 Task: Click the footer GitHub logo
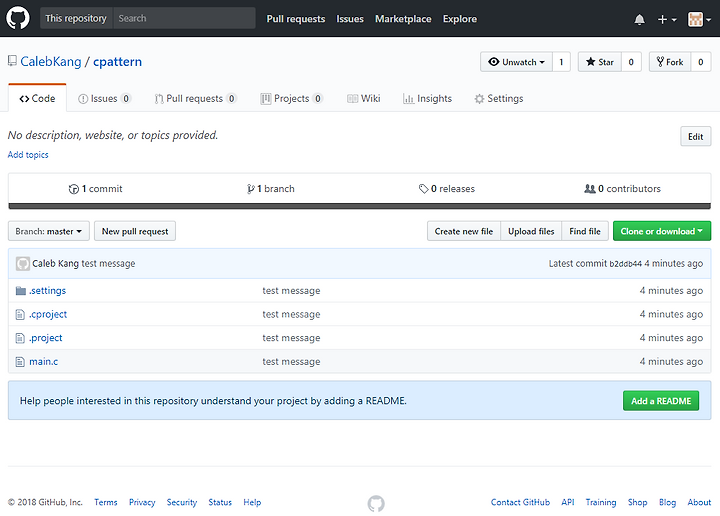(x=376, y=503)
